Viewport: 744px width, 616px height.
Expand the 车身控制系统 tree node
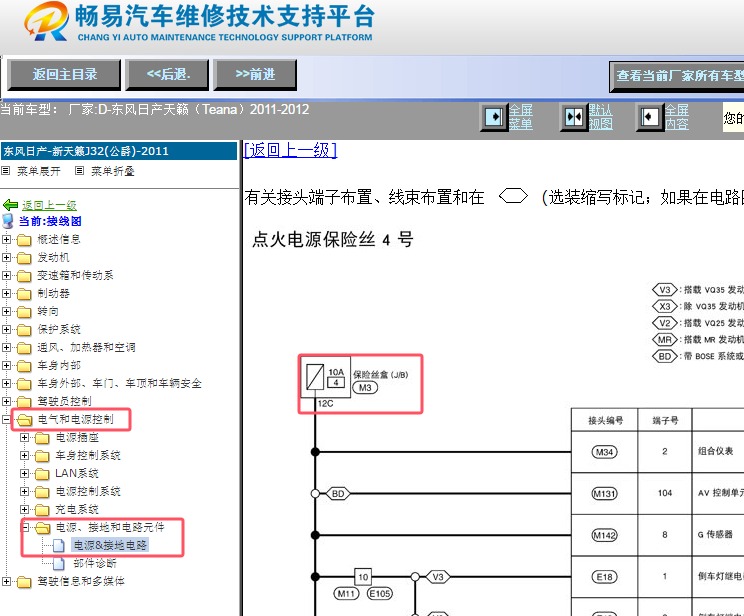point(24,455)
